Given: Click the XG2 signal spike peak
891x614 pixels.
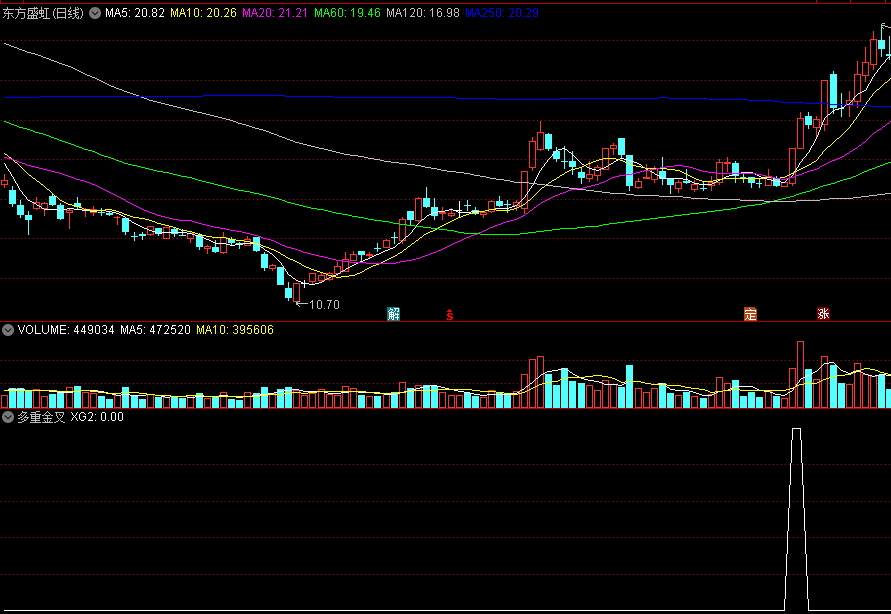Looking at the screenshot, I should coord(797,430).
